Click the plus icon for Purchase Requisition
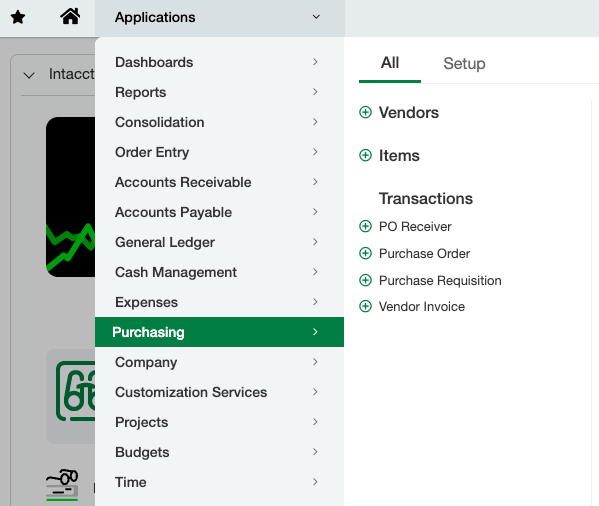The width and height of the screenshot is (599, 506). [365, 280]
